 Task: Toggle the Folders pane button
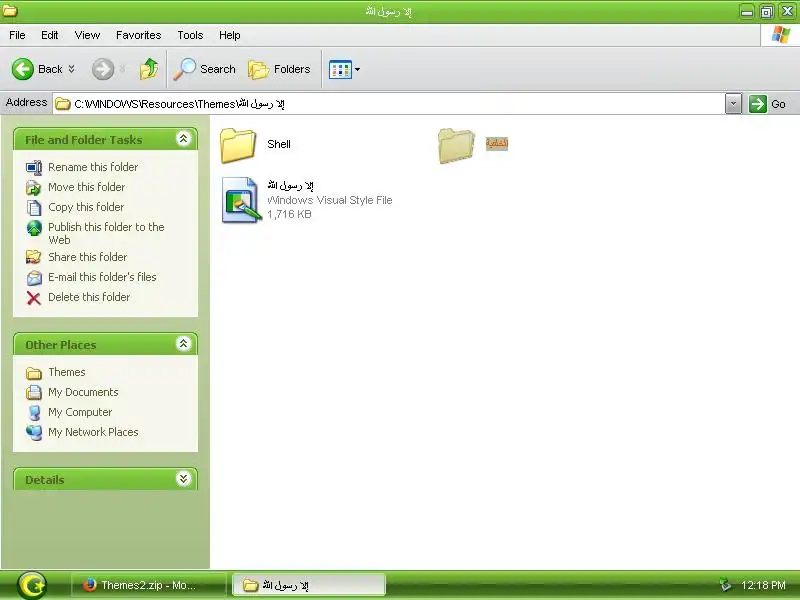279,69
